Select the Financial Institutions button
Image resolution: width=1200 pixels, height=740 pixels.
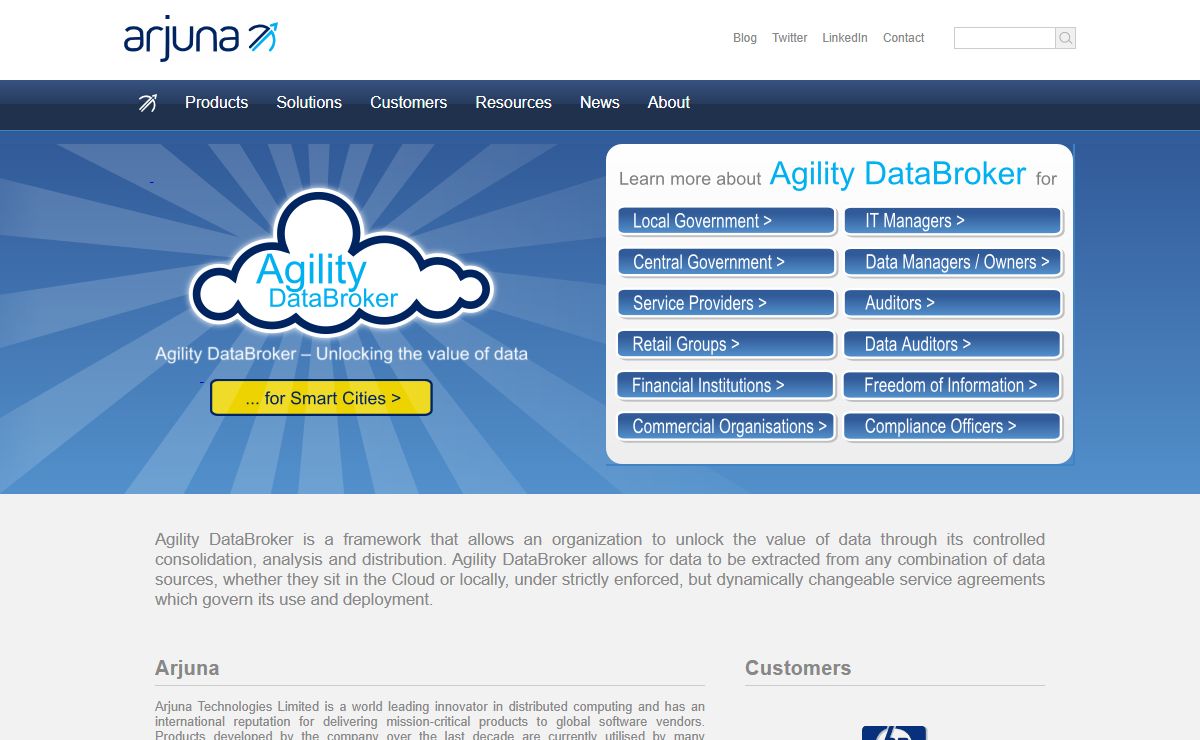726,385
